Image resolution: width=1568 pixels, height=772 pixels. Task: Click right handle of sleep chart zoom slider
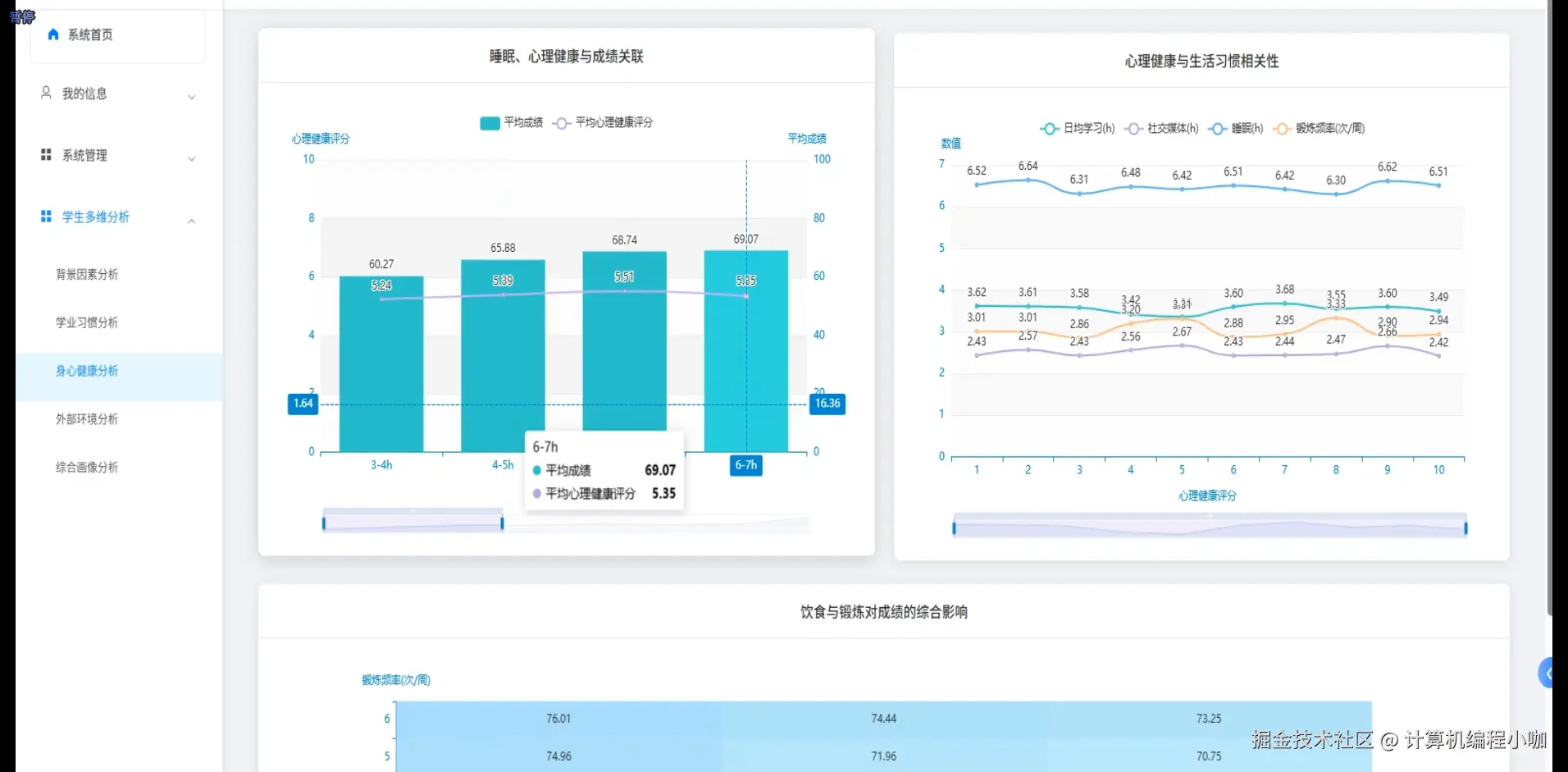click(x=502, y=523)
